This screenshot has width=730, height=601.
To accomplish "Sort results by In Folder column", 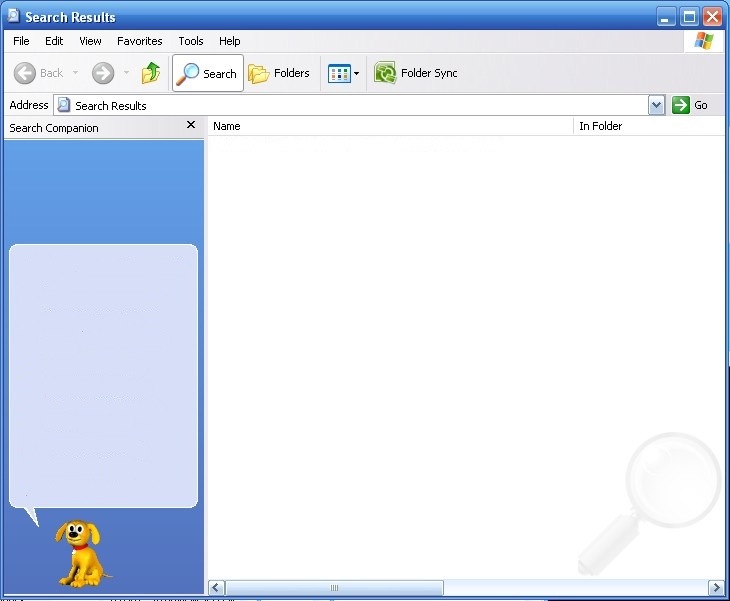I will point(649,126).
